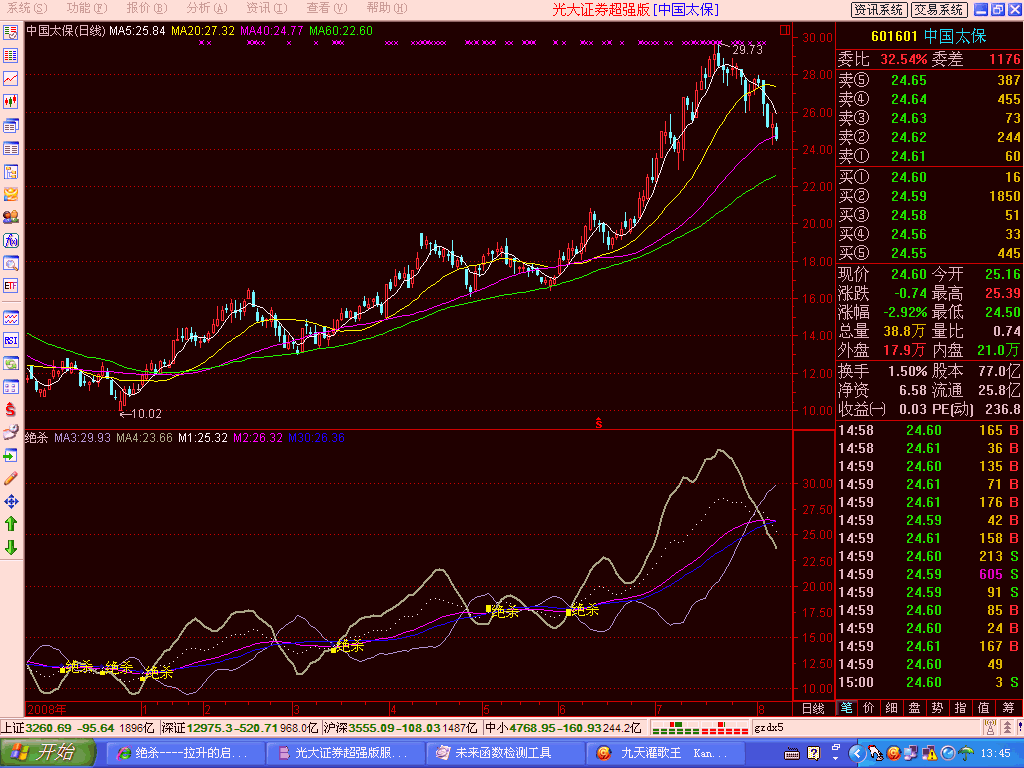Switch to candlestick K-line chart icon

(x=10, y=101)
